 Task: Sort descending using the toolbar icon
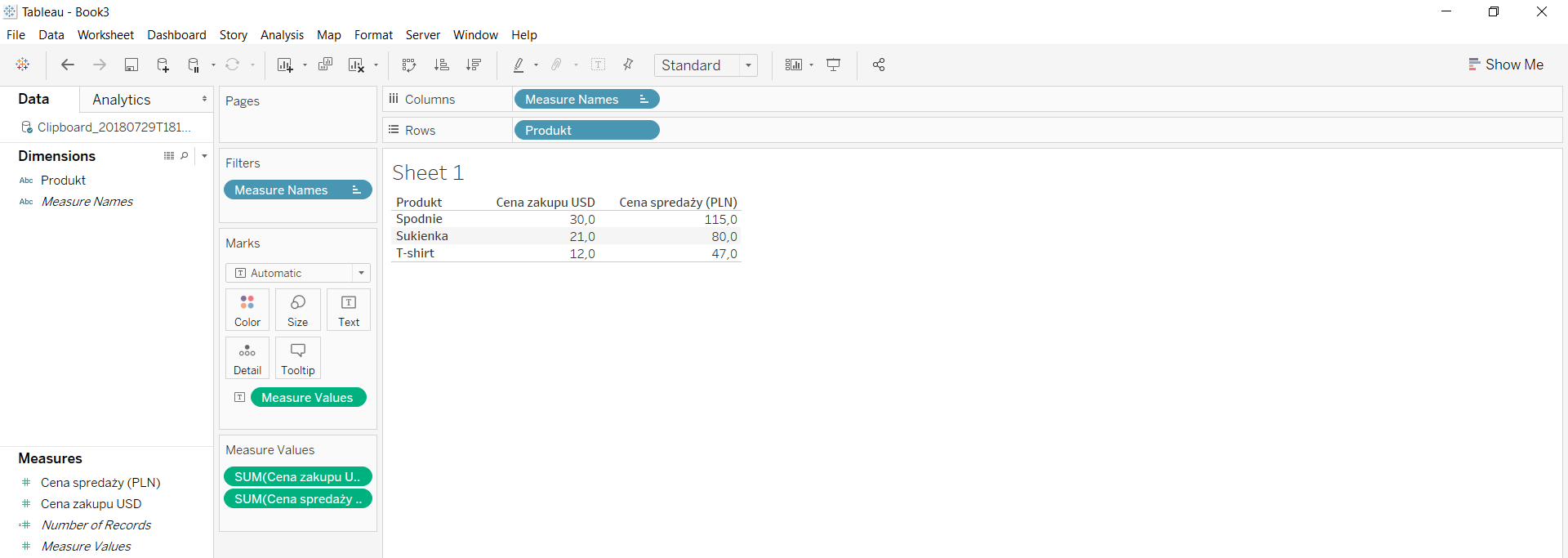click(474, 65)
